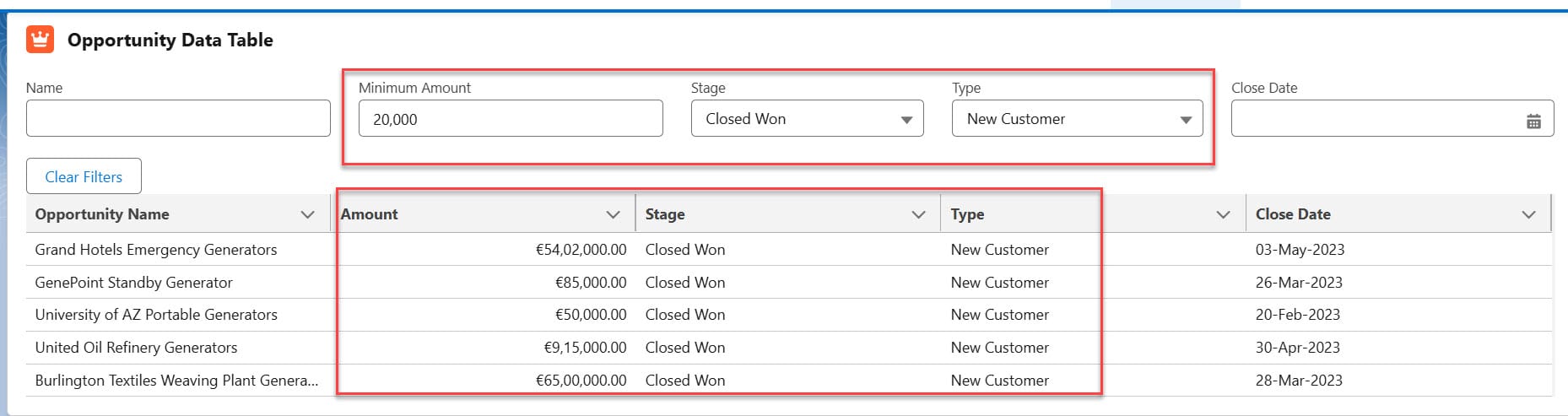Sort by the Opportunity Name column header

(102, 214)
